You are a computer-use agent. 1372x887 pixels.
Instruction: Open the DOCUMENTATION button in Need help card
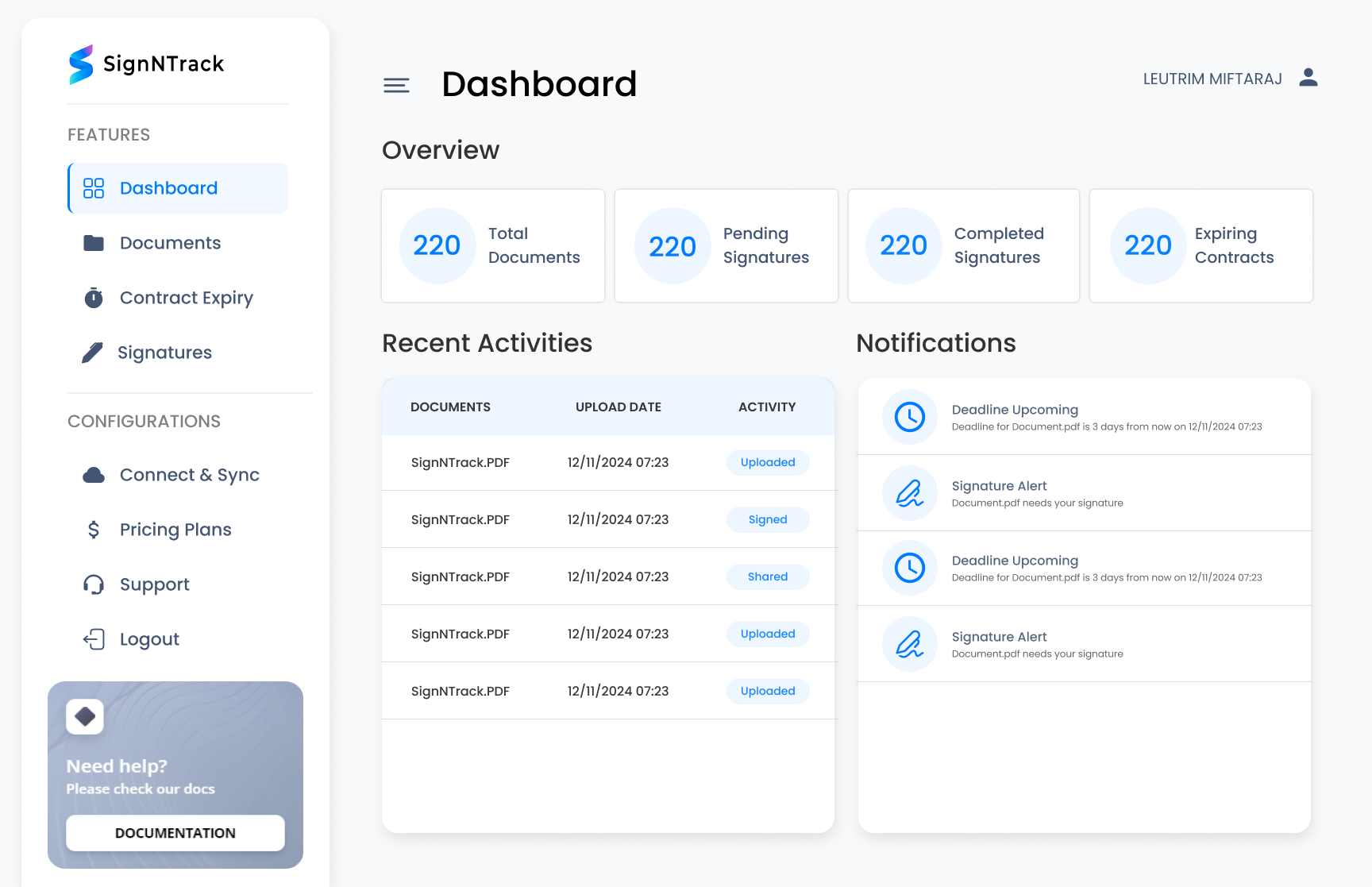tap(175, 833)
